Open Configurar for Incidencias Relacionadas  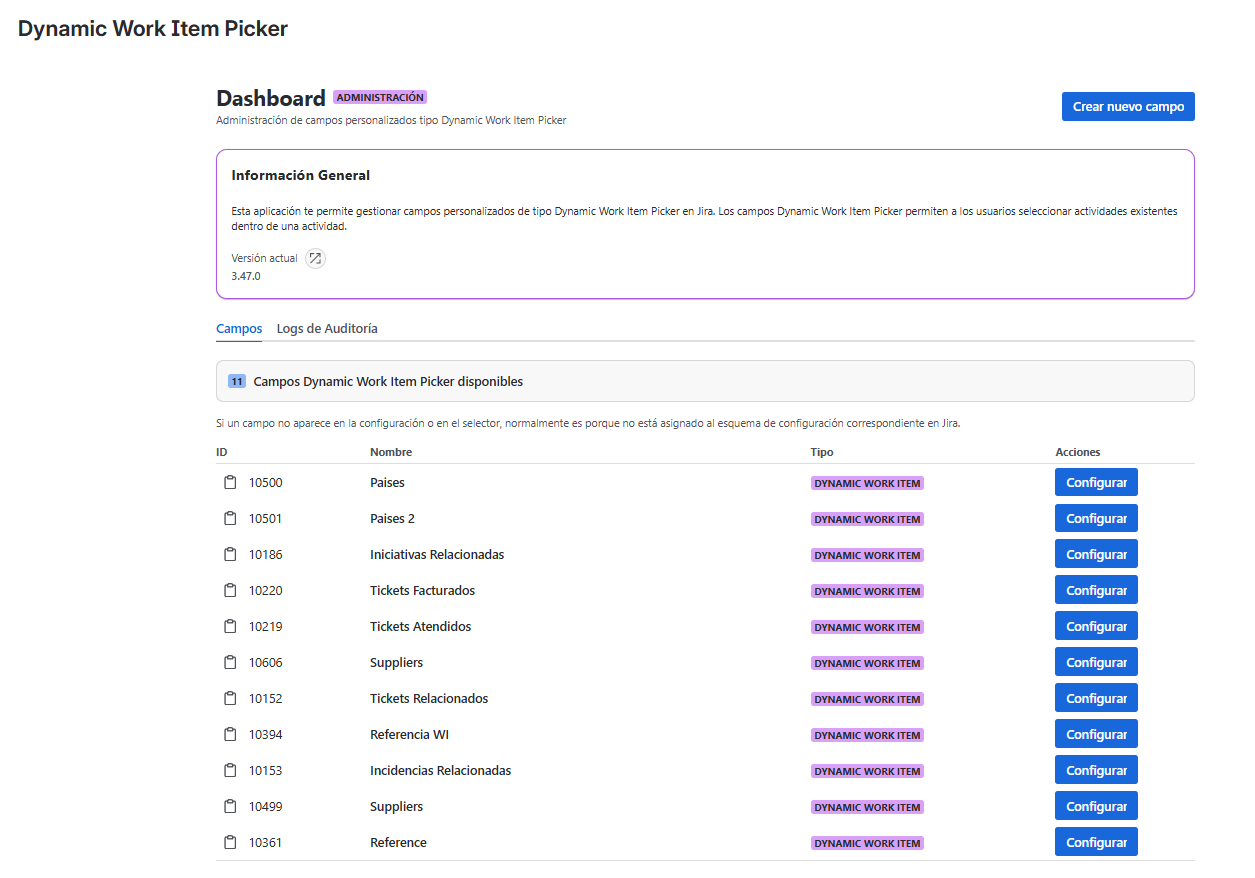1096,771
